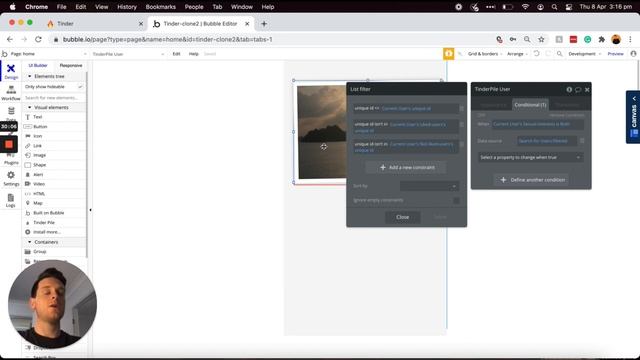The image size is (640, 360).
Task: Switch to the Tinder browser tab
Action: pyautogui.click(x=95, y=24)
